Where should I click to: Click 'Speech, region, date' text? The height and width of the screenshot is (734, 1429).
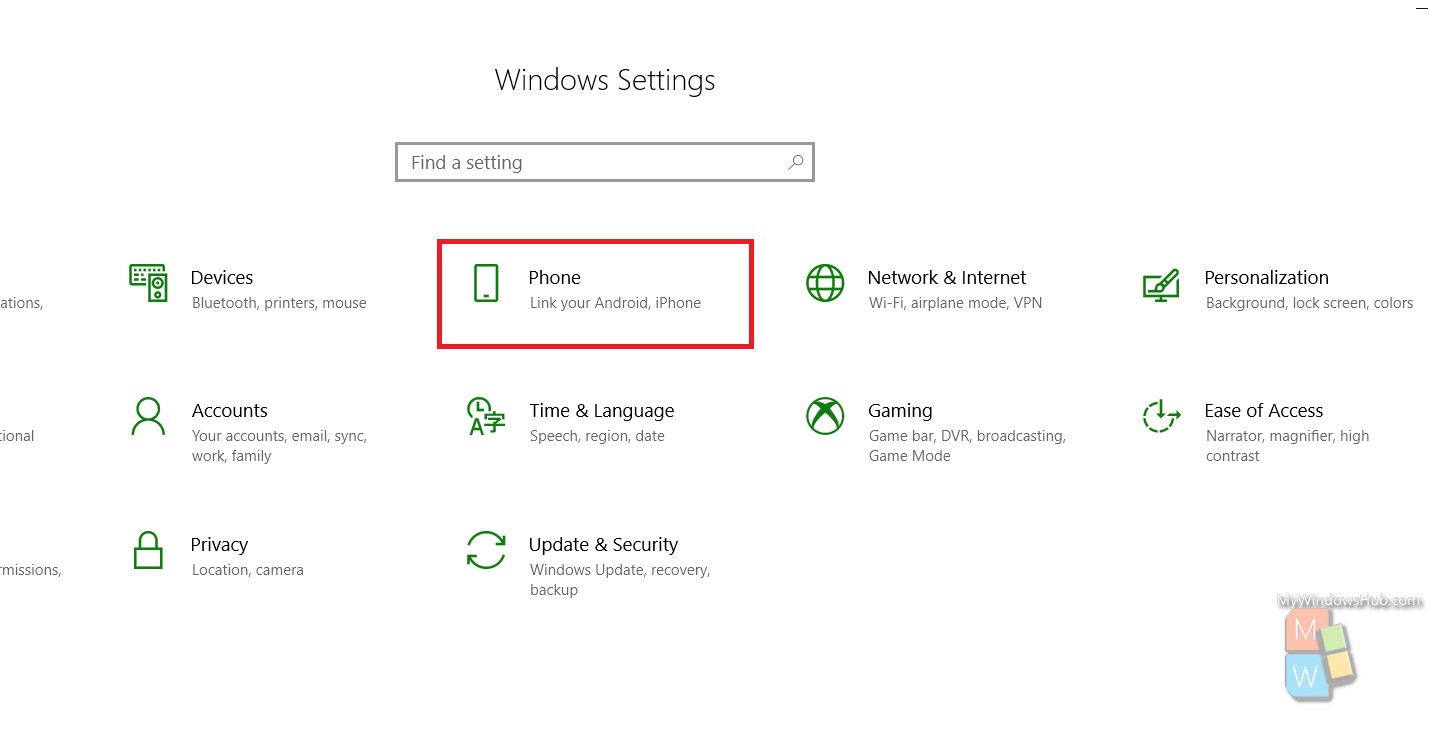point(597,436)
